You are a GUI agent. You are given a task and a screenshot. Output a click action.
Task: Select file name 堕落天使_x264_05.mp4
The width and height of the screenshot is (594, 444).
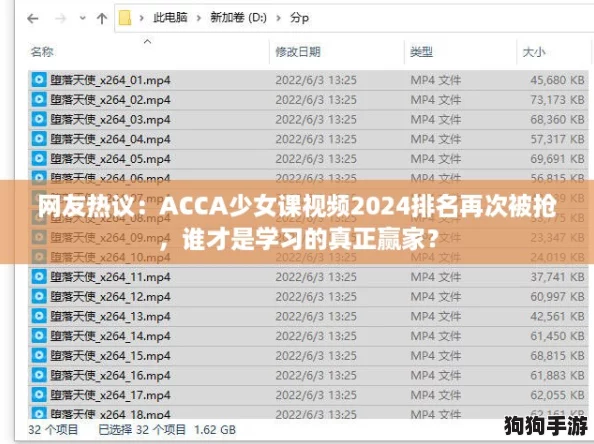tap(110, 159)
